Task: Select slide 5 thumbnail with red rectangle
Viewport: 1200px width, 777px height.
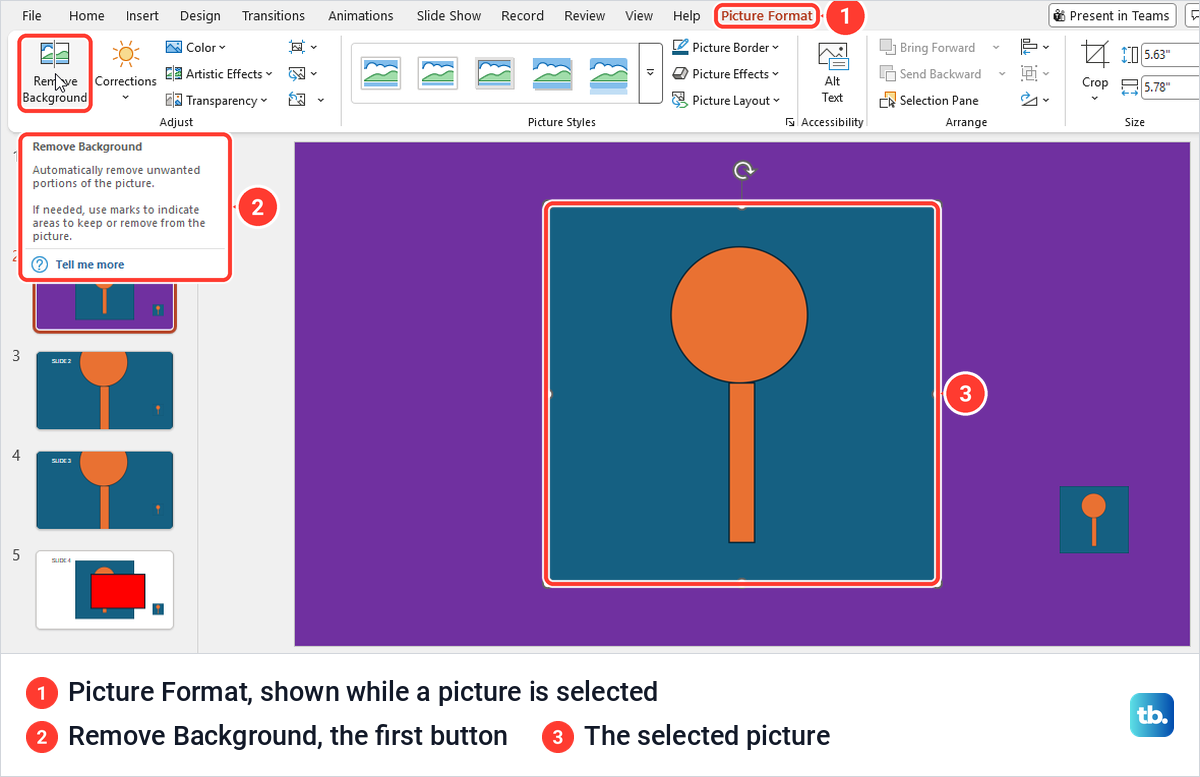Action: pos(105,590)
